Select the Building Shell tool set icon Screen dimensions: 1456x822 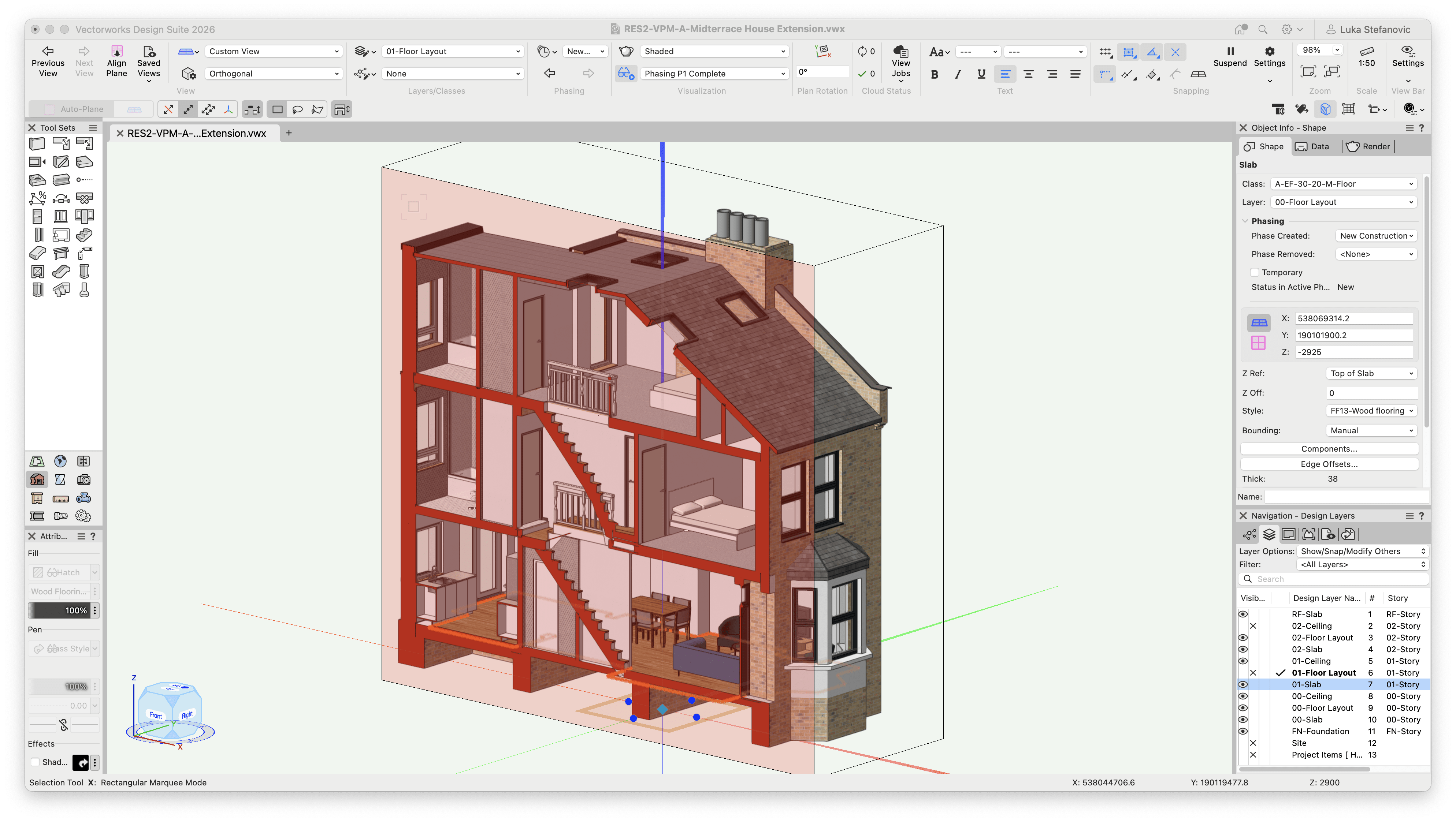37,480
